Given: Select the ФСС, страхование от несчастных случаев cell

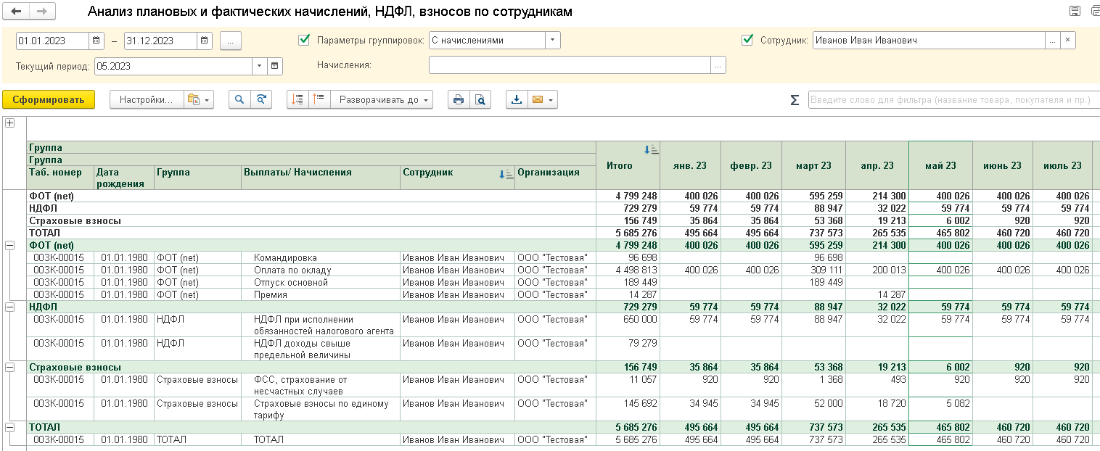Looking at the screenshot, I should pyautogui.click(x=321, y=385).
